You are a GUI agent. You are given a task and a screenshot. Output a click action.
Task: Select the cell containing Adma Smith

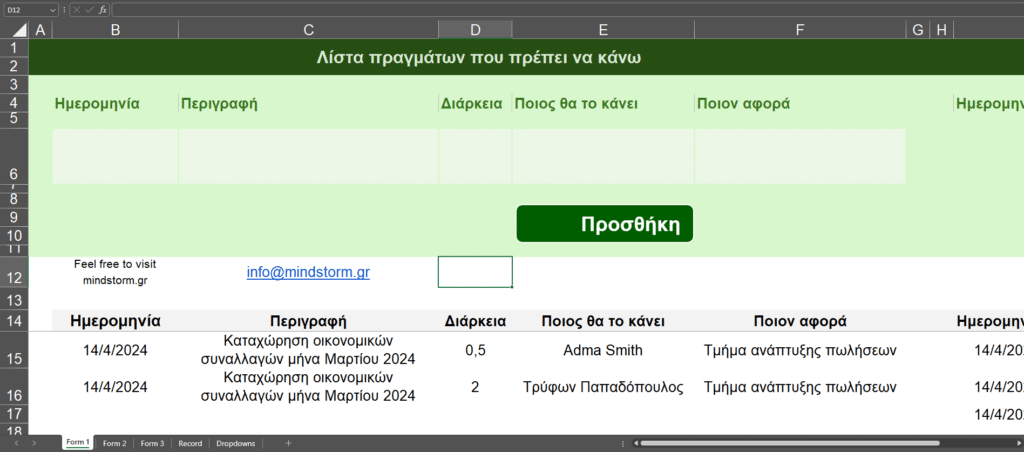tap(603, 350)
